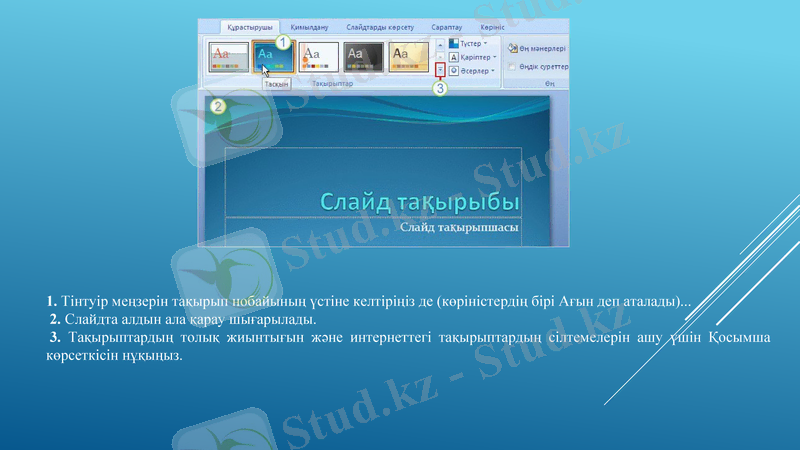This screenshot has height=450, width=800.
Task: Toggle the Өңдік суреттер checkbox
Action: (x=512, y=67)
